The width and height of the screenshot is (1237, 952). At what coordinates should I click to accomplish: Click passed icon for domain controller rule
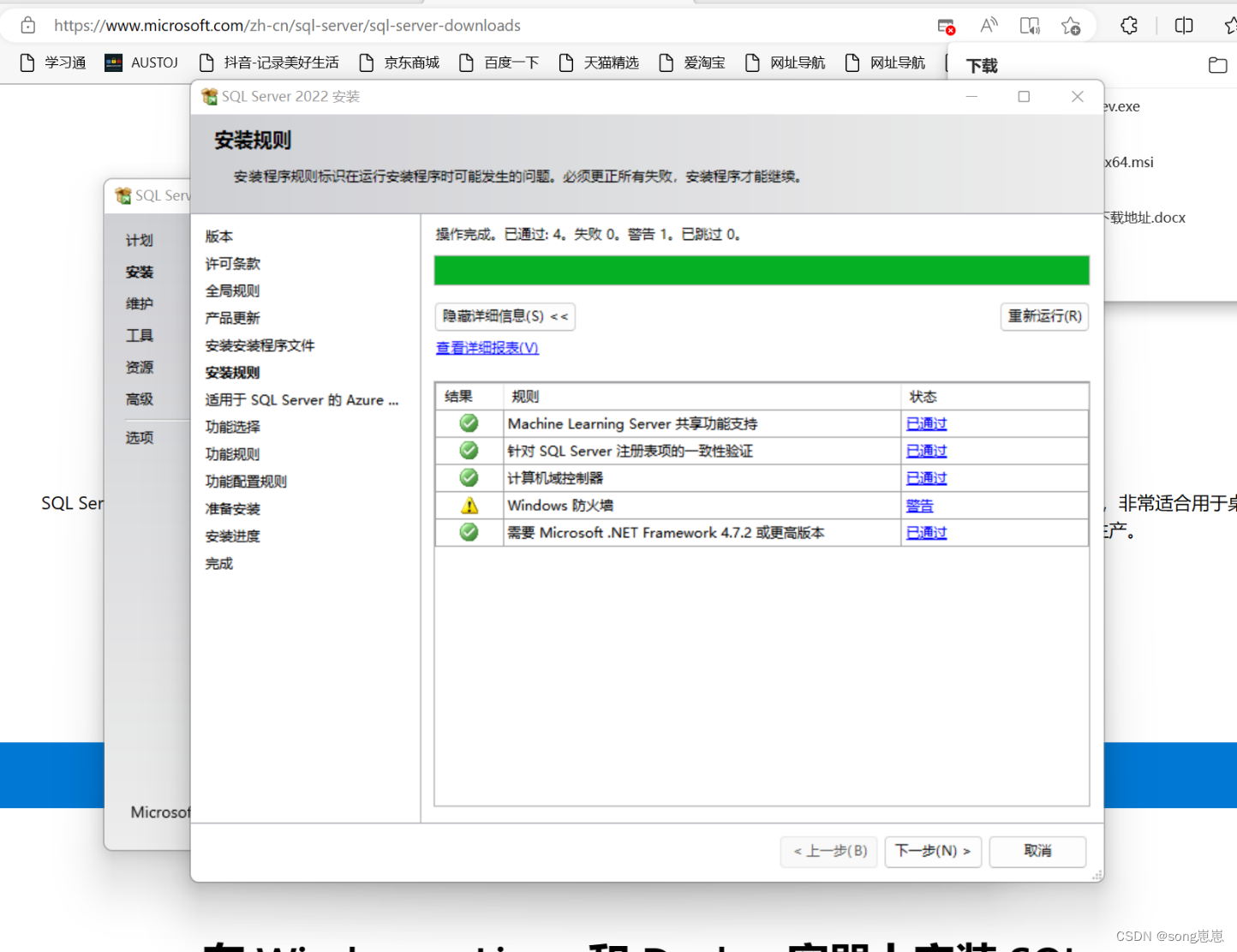(x=469, y=477)
